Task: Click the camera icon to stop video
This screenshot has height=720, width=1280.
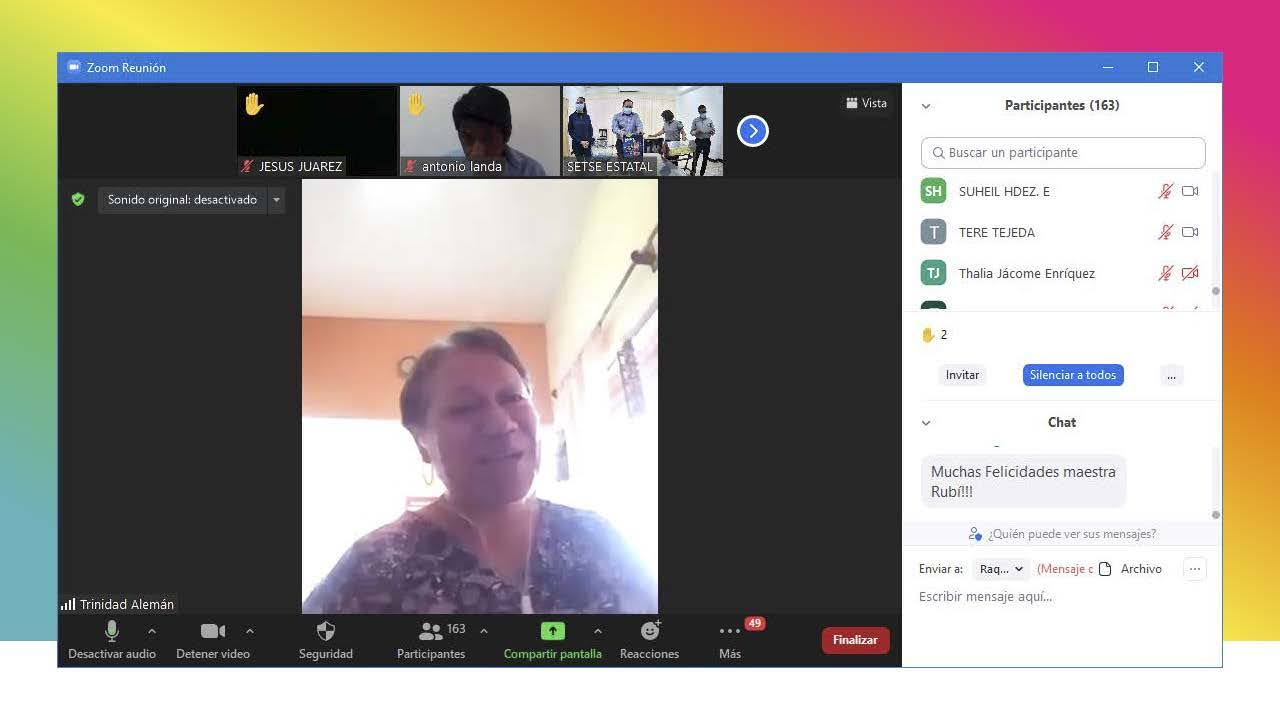Action: (x=213, y=631)
